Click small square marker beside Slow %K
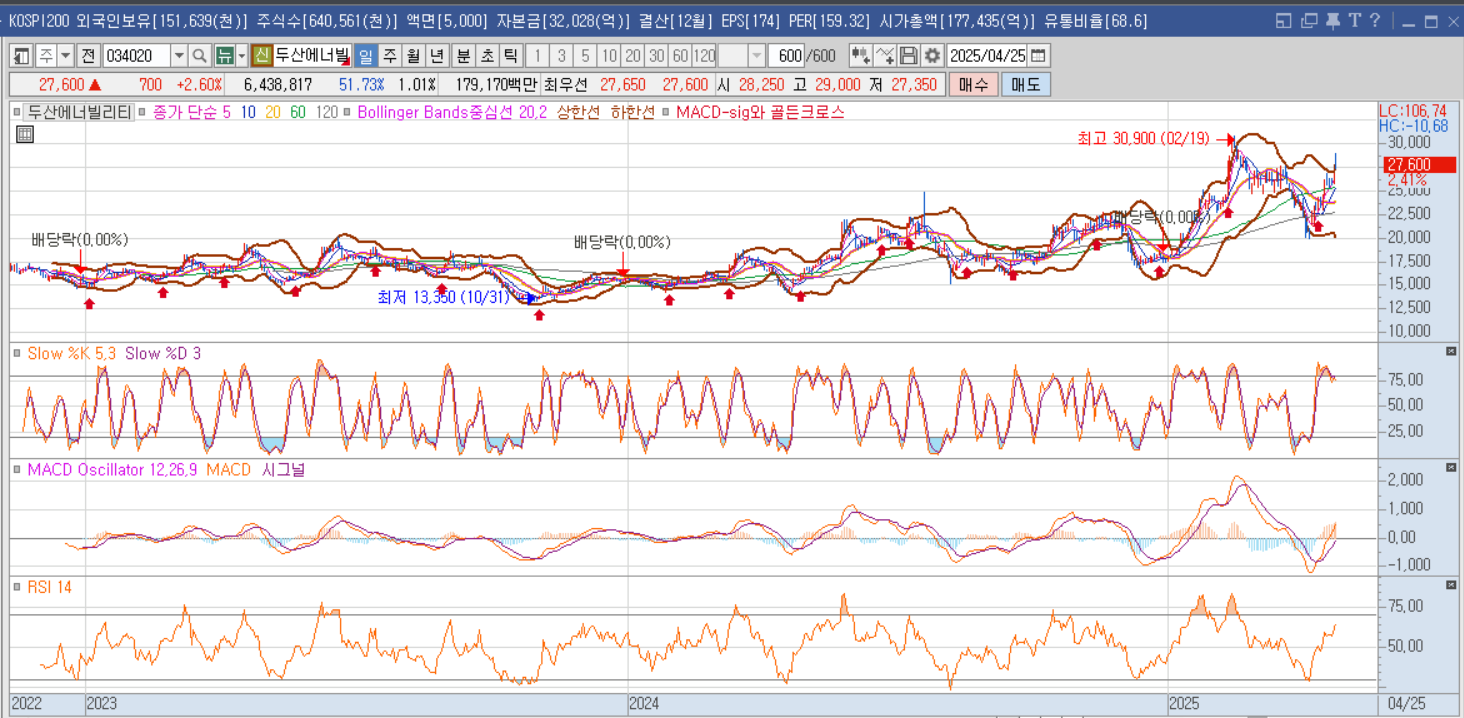 [x=18, y=354]
